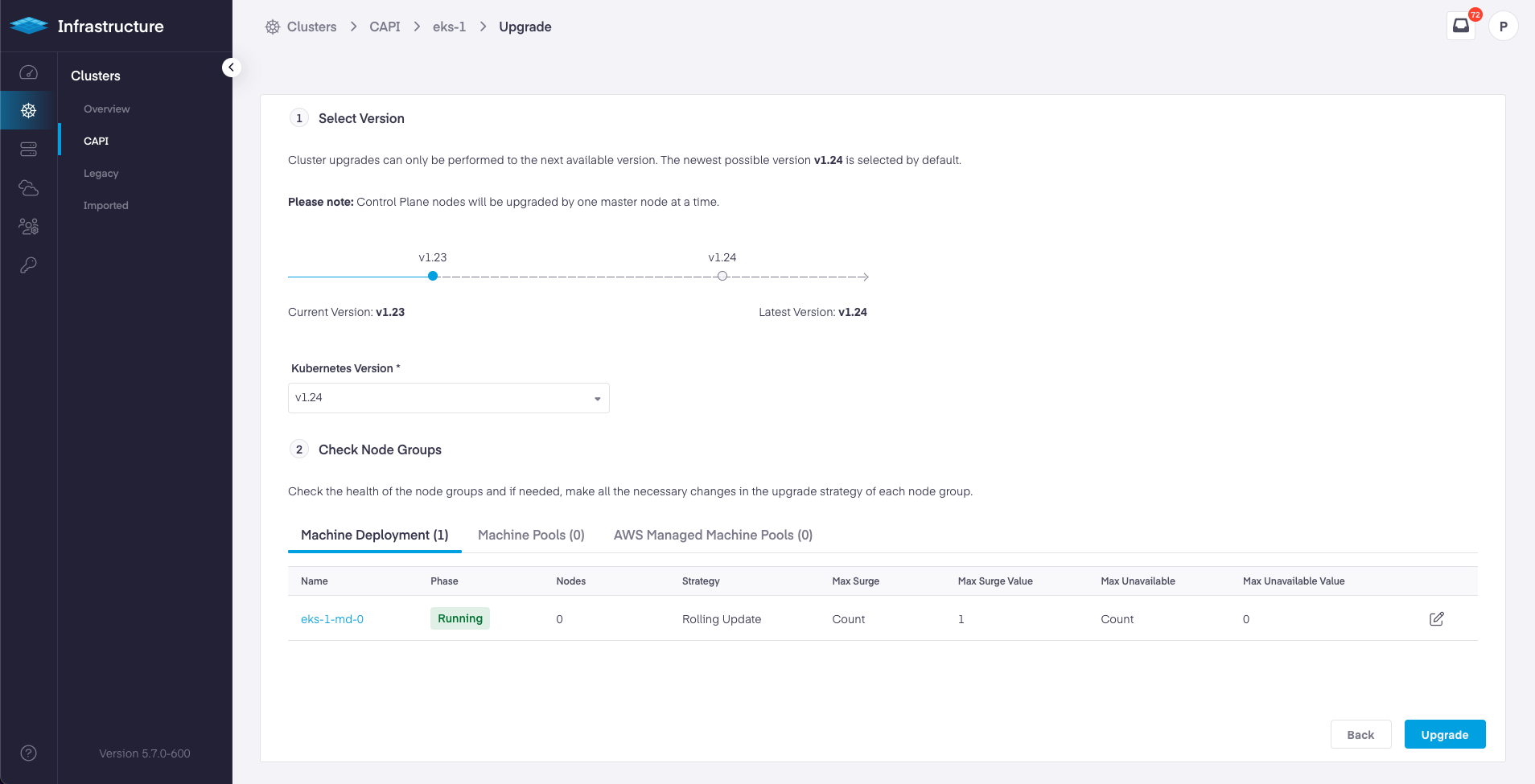Open the servers stack sidebar icon
The width and height of the screenshot is (1535, 784).
tap(28, 150)
